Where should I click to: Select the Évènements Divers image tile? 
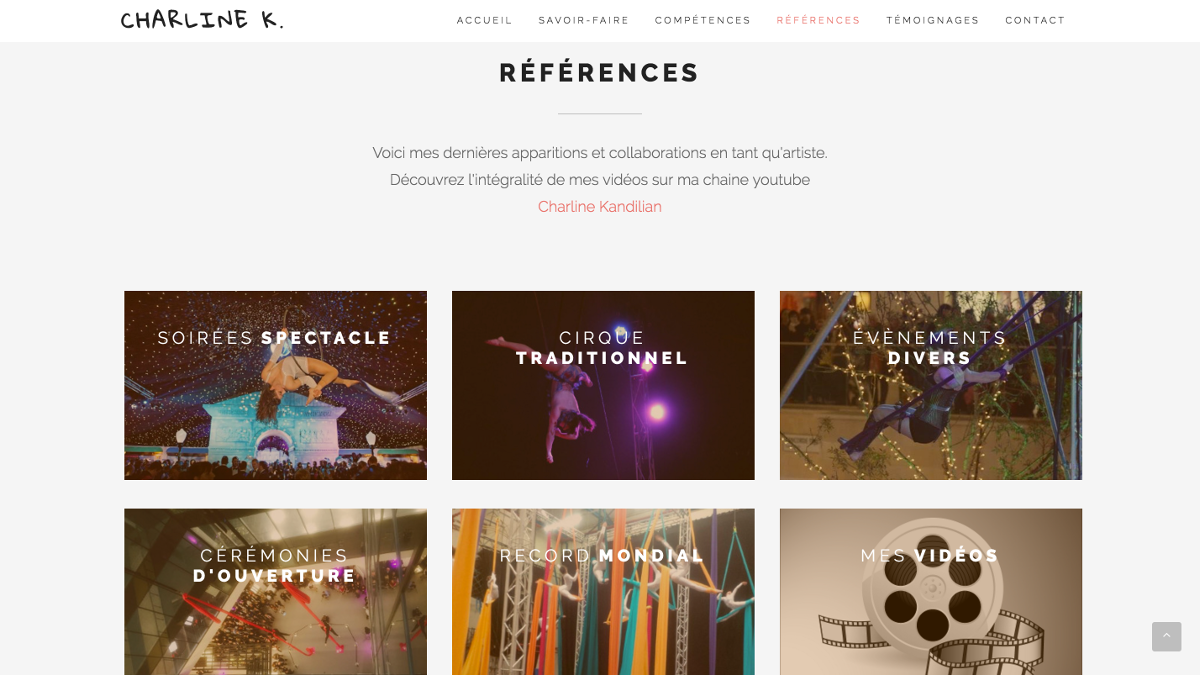(x=931, y=385)
